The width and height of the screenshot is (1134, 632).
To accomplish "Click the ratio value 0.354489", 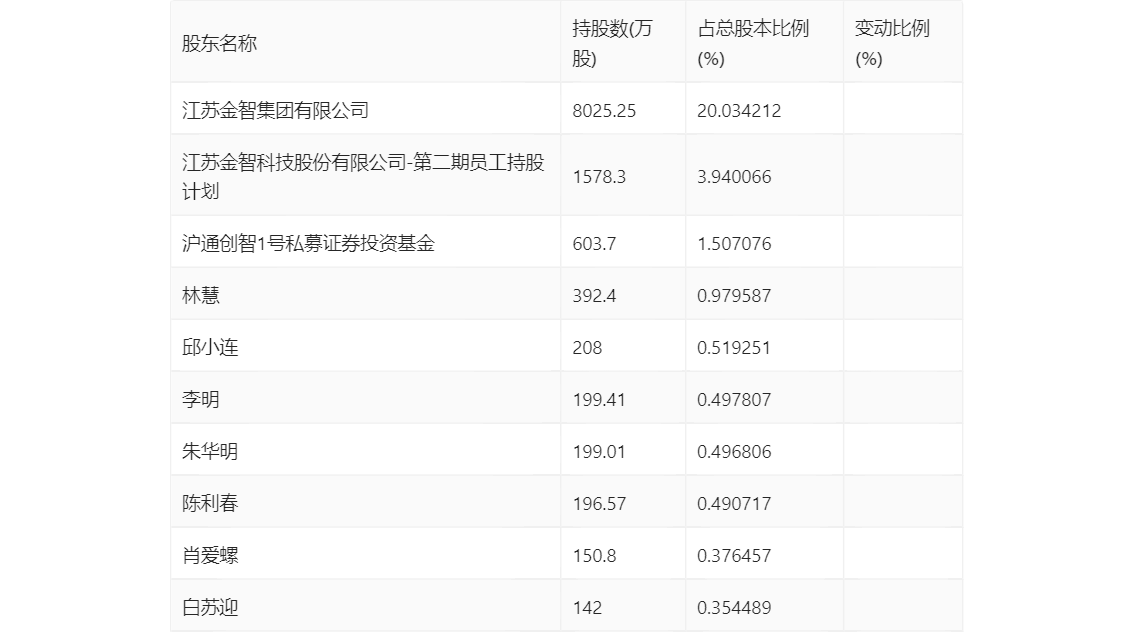I will click(734, 608).
